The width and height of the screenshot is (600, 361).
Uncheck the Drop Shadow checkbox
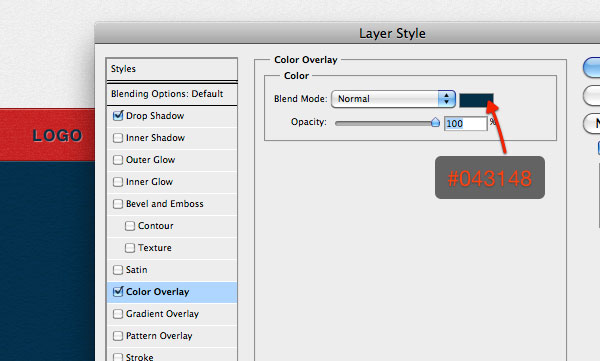click(118, 116)
